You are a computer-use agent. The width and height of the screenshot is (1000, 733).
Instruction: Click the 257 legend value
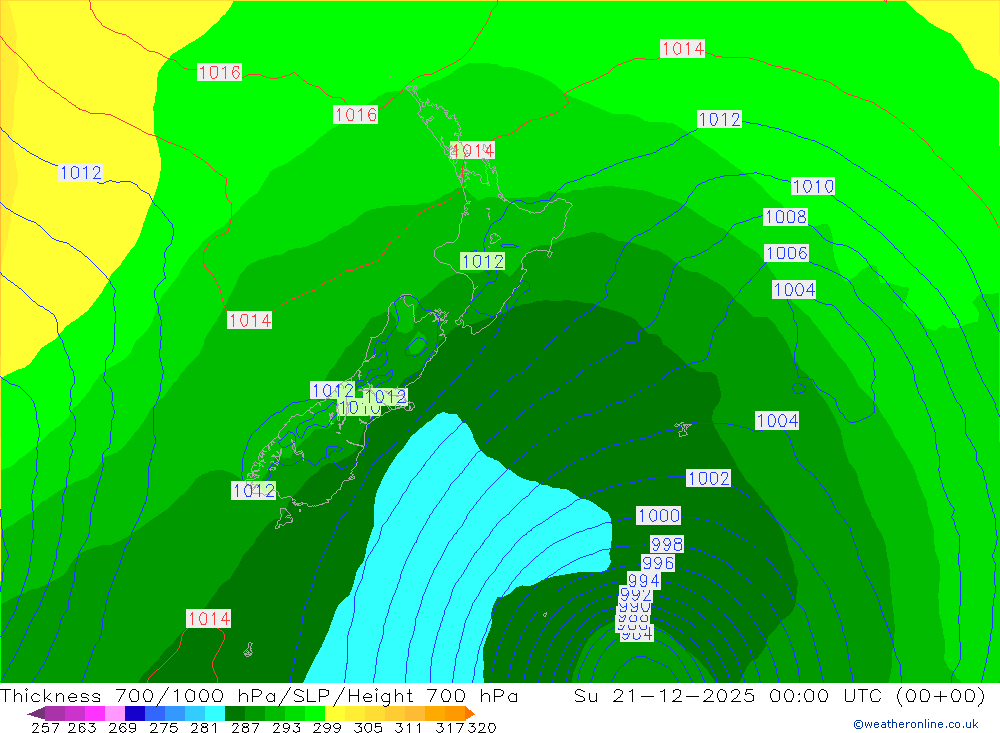(x=45, y=727)
